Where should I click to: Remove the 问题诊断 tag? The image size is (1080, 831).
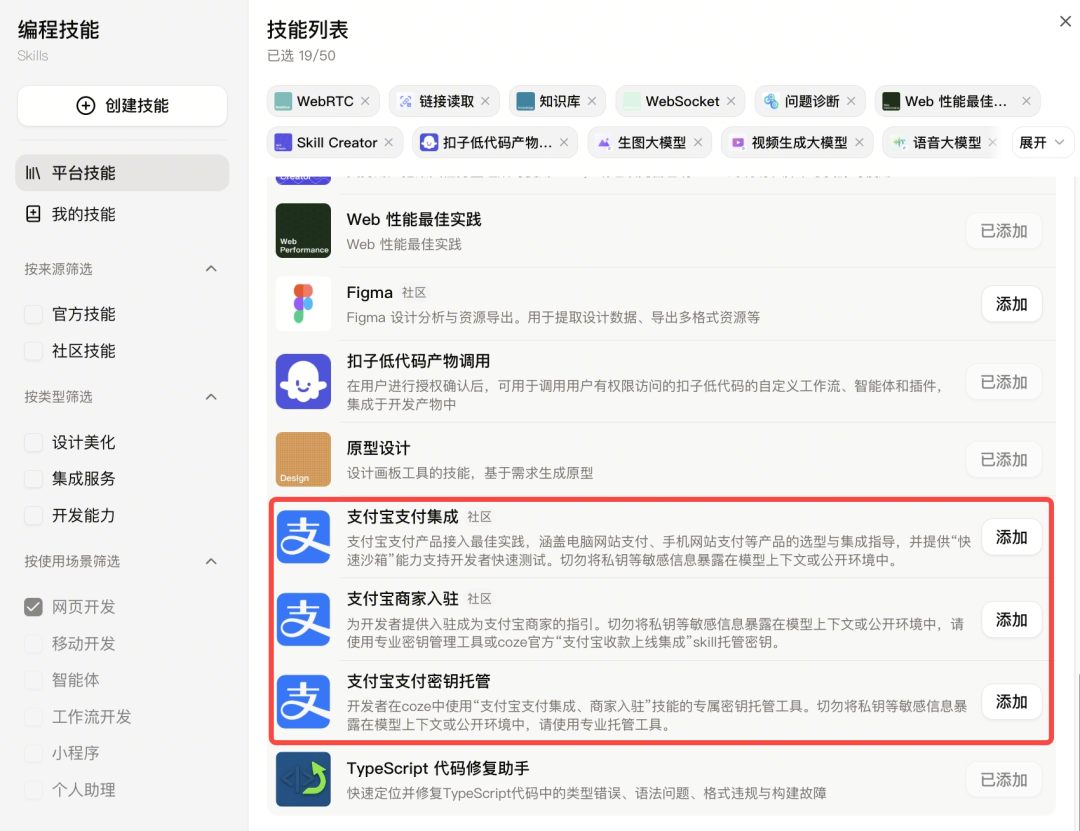(851, 101)
